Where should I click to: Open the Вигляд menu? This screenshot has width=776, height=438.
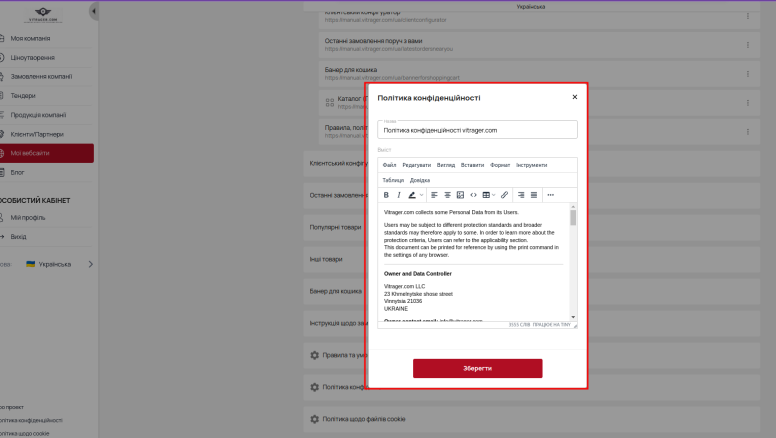(445, 165)
